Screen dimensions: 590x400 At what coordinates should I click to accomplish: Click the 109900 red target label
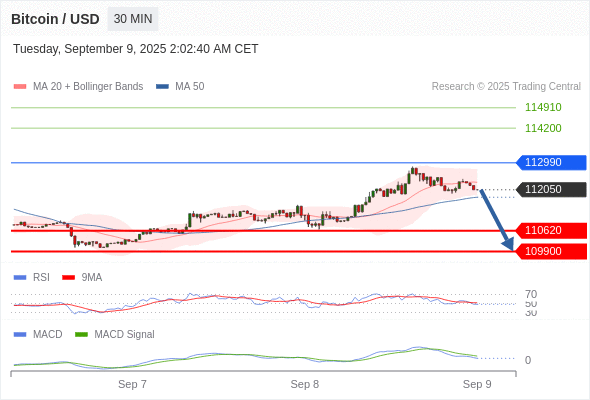coord(551,251)
